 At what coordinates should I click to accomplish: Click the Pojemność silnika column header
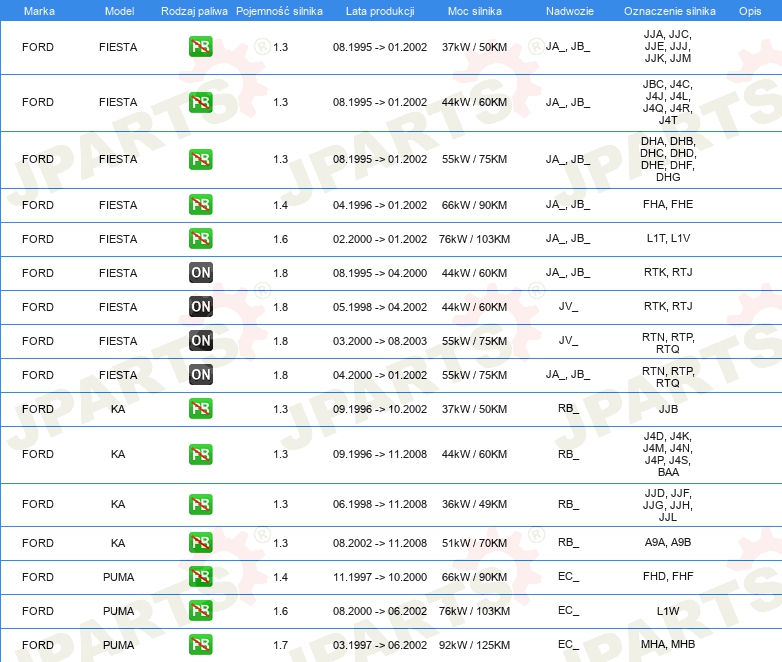(x=279, y=11)
